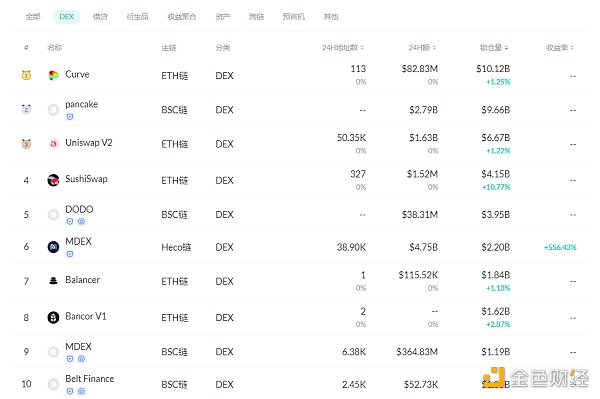Click the second badge under Belt Finance

pos(81,391)
